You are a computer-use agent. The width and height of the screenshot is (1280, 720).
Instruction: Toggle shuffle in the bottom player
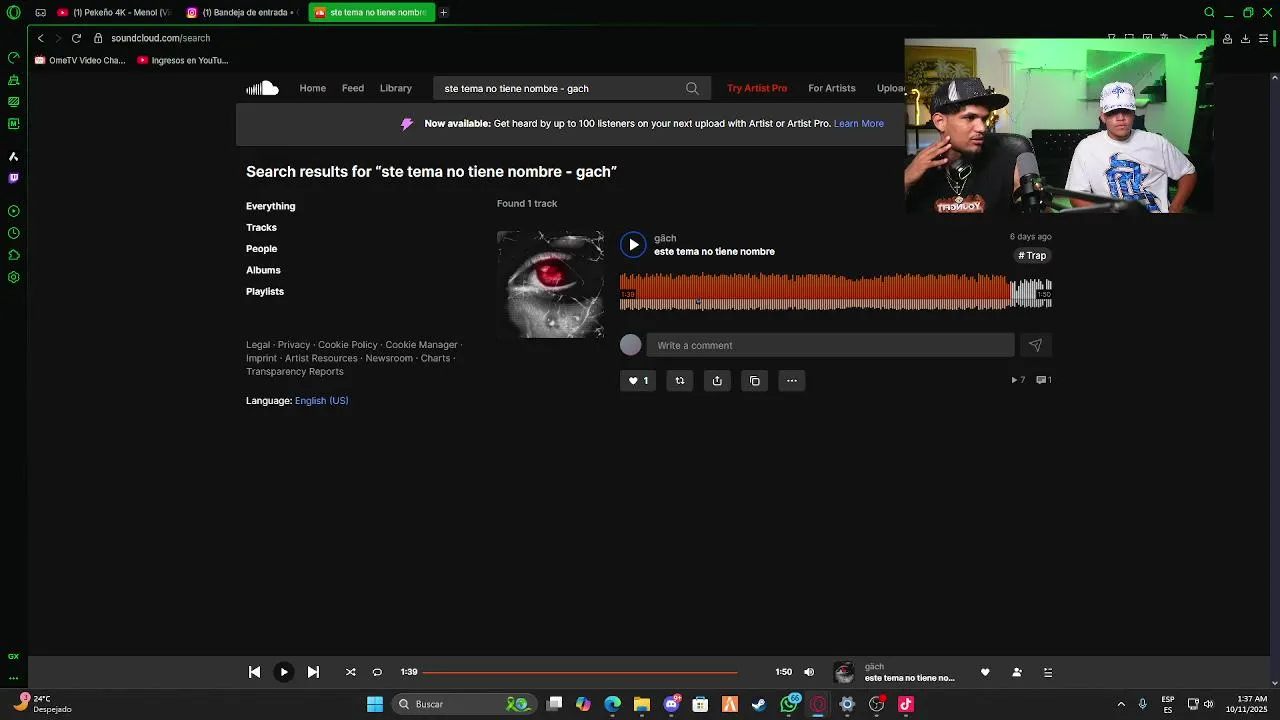[351, 672]
